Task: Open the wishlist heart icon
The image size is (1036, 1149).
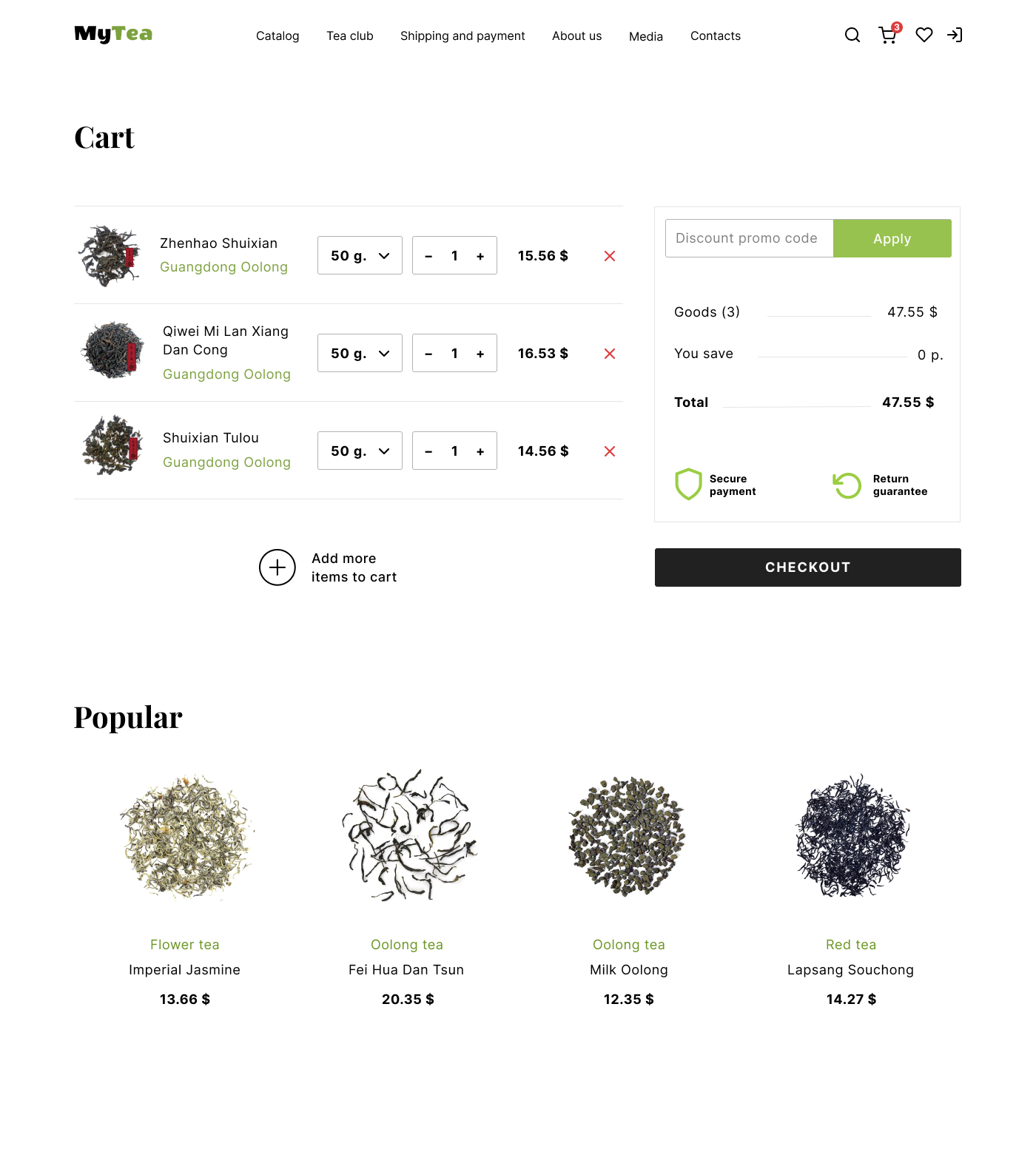Action: pyautogui.click(x=924, y=35)
